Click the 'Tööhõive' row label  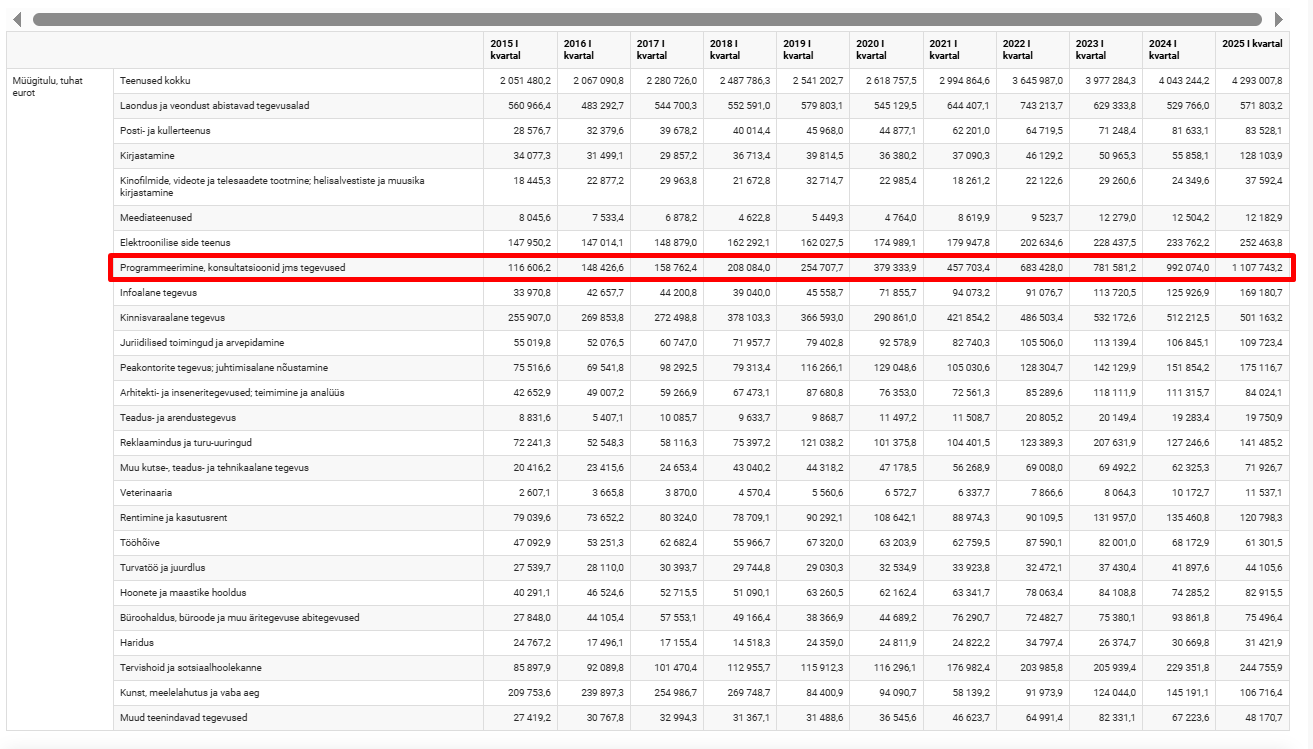[x=138, y=543]
